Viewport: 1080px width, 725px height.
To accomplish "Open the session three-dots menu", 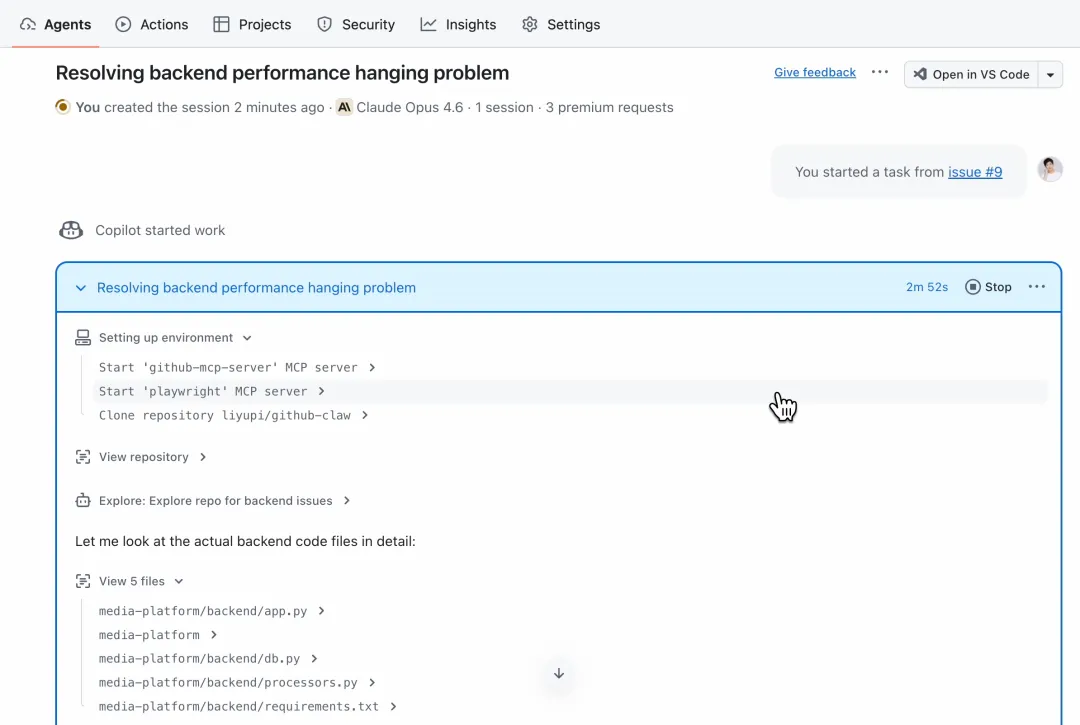I will (x=880, y=72).
